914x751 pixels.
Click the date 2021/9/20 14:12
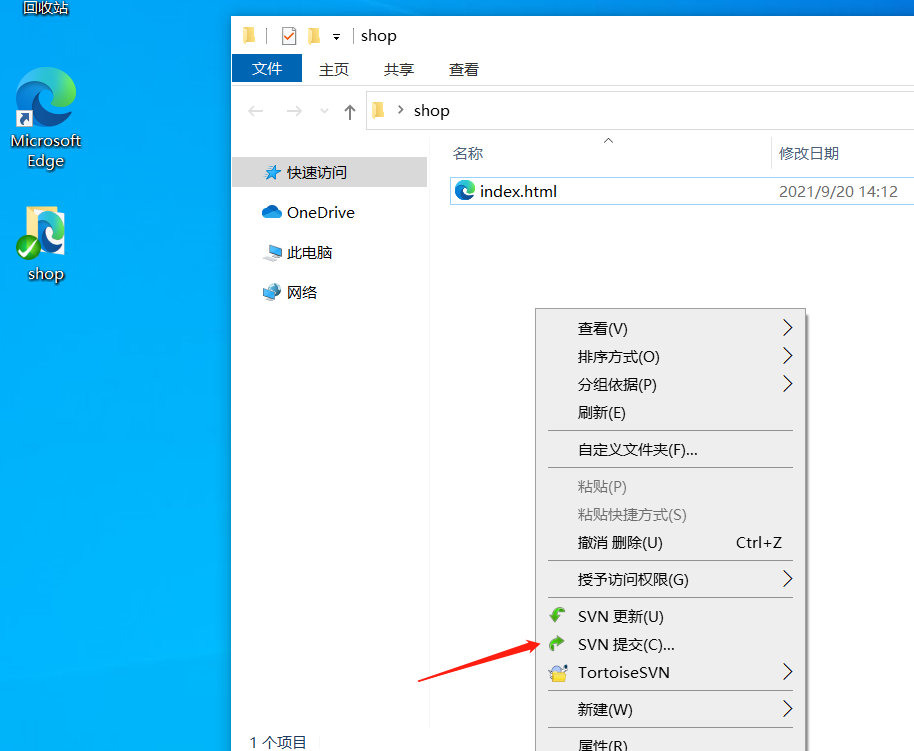838,191
